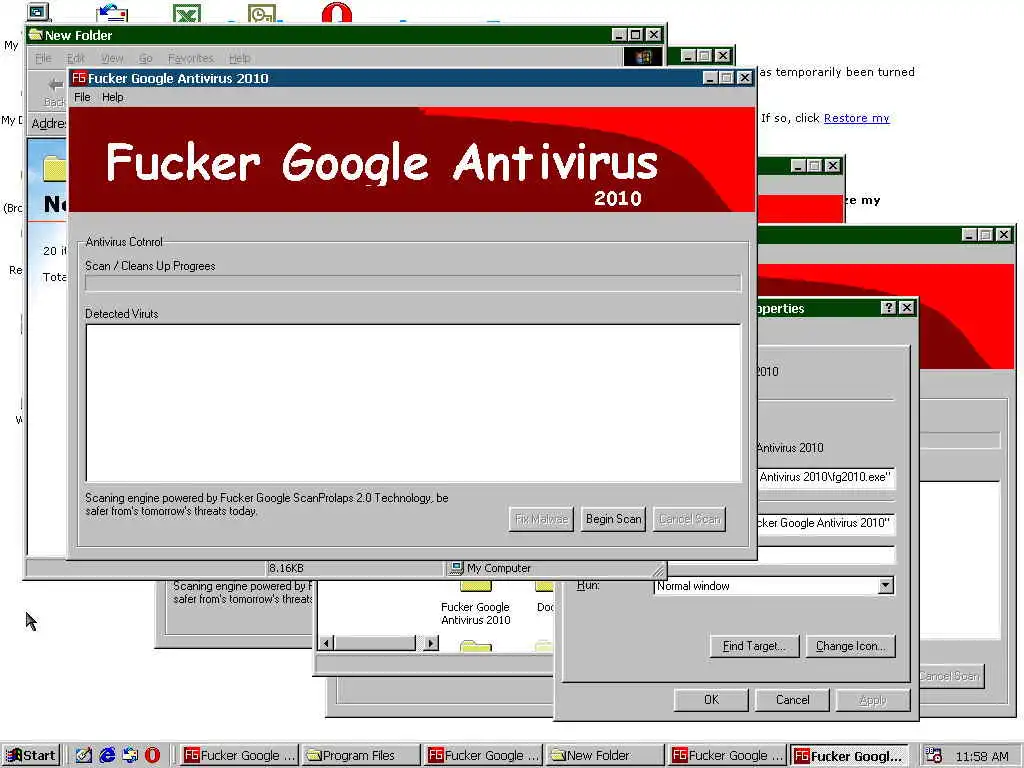Click the right arrow of the horizontal scrollbar
This screenshot has width=1024, height=768.
430,643
